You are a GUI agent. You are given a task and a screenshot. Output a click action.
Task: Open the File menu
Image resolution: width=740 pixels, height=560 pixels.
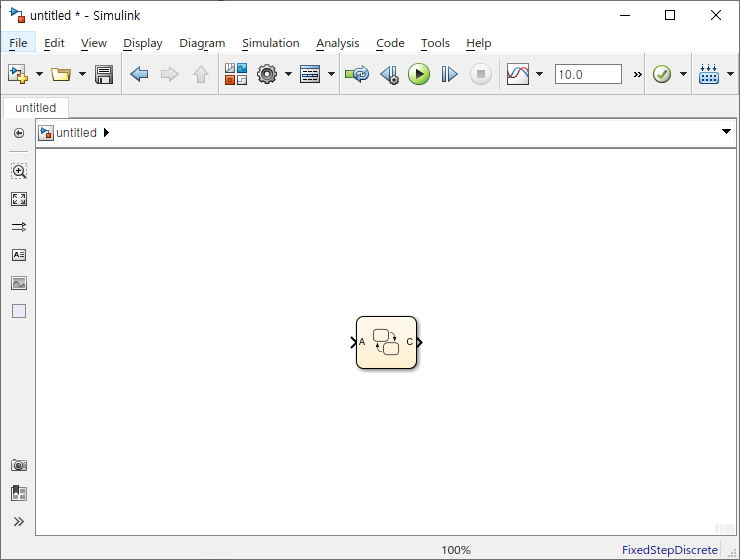[18, 43]
